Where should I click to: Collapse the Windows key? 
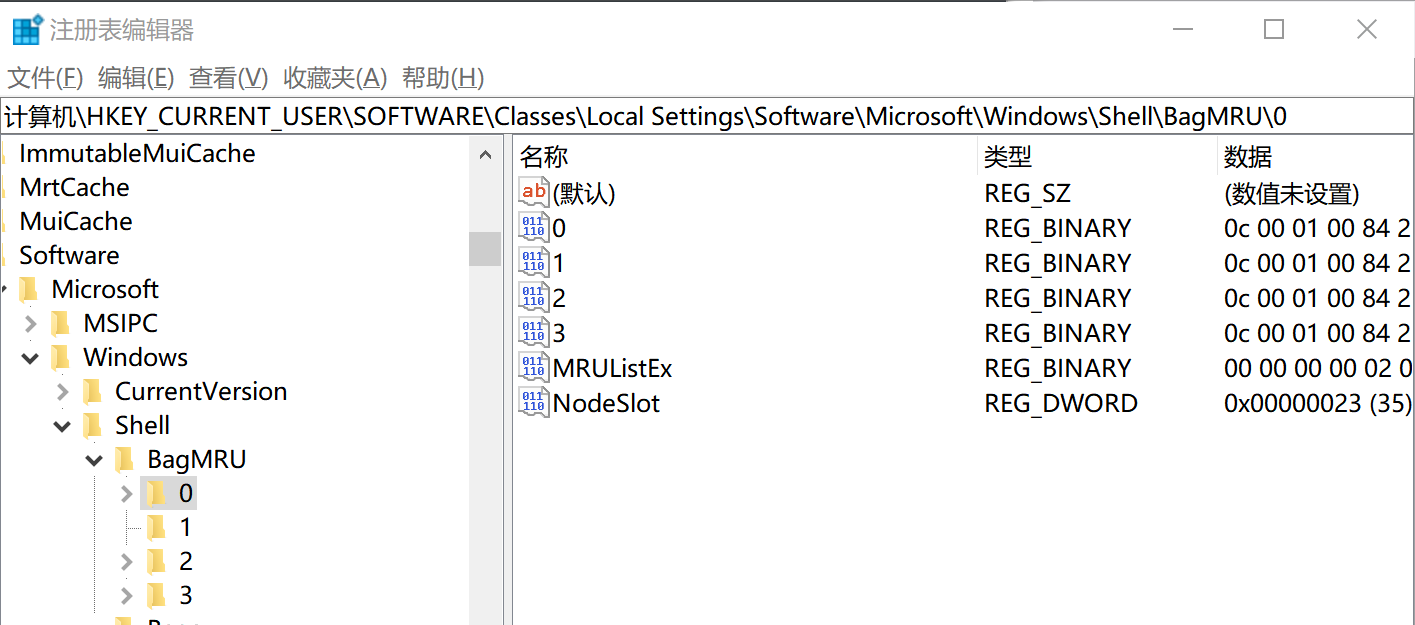pyautogui.click(x=30, y=357)
